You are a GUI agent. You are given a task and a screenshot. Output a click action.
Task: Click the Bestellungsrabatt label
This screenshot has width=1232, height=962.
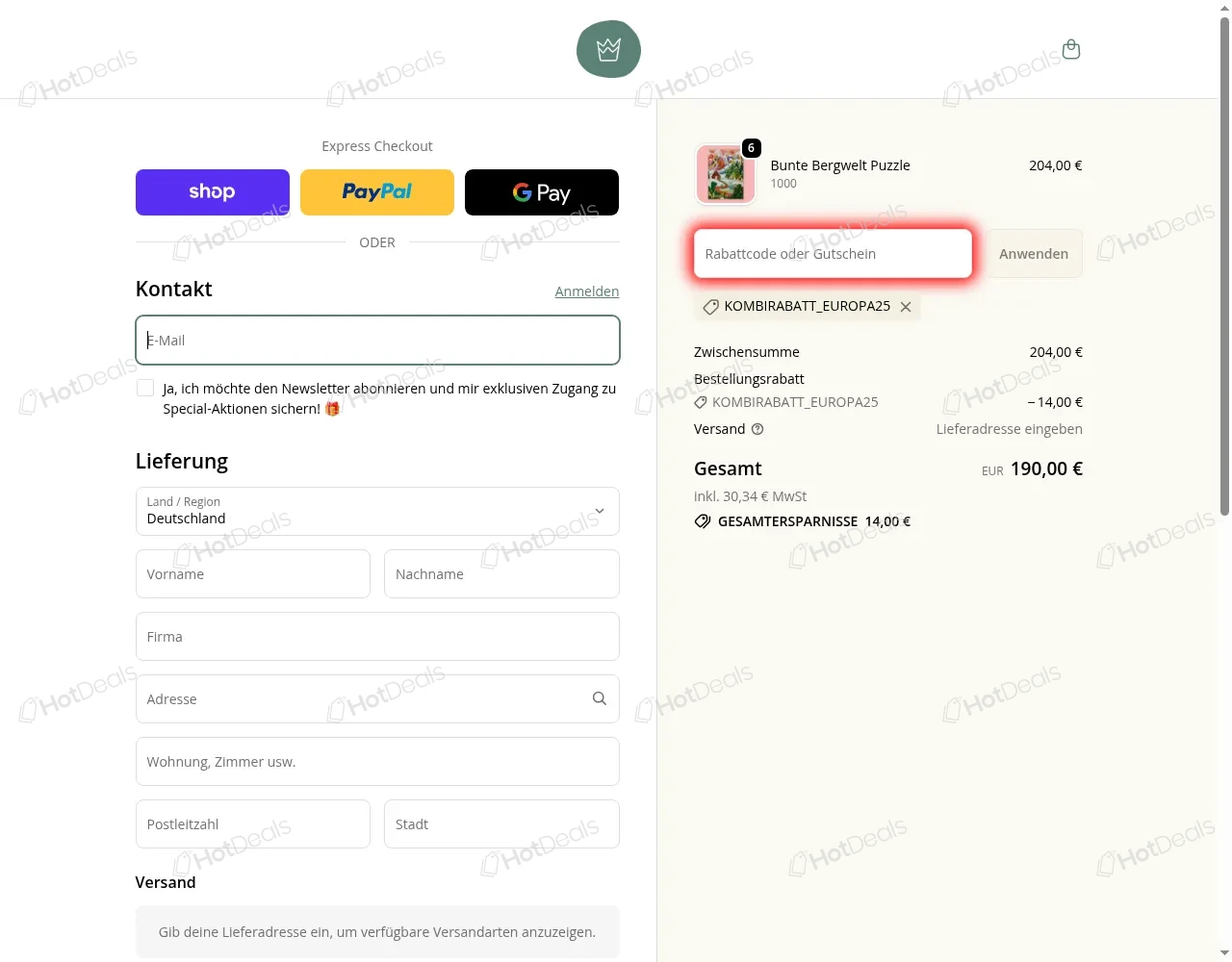pos(749,379)
